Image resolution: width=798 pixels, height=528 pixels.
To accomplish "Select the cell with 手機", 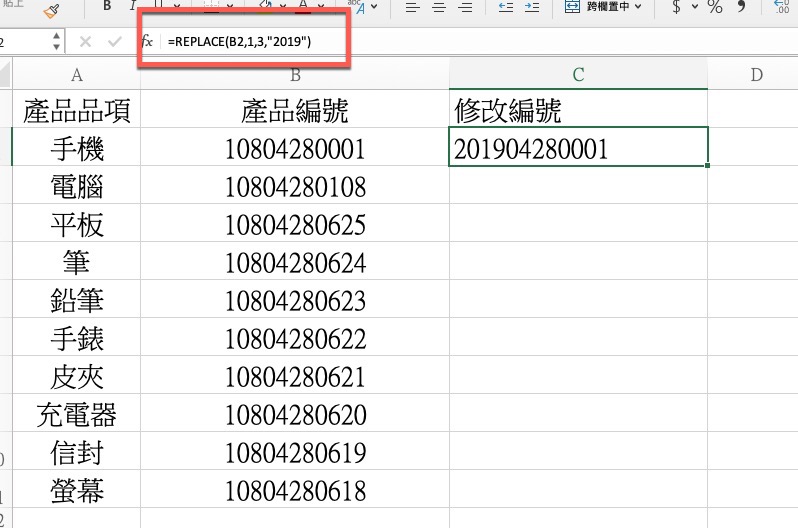I will (x=76, y=147).
